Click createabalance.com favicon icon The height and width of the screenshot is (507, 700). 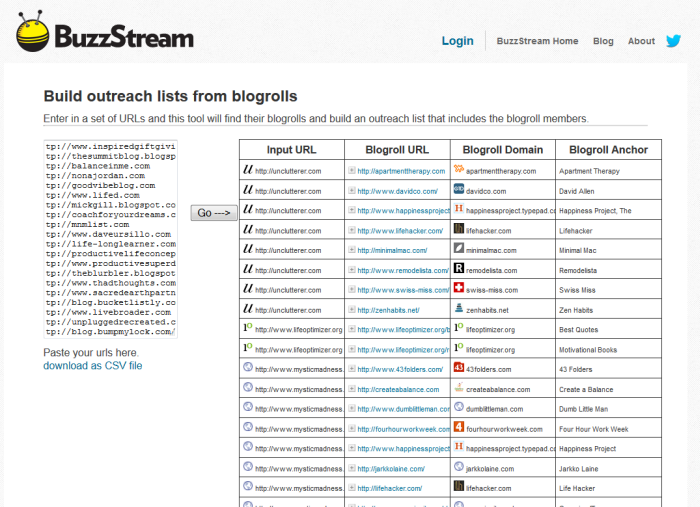click(459, 387)
